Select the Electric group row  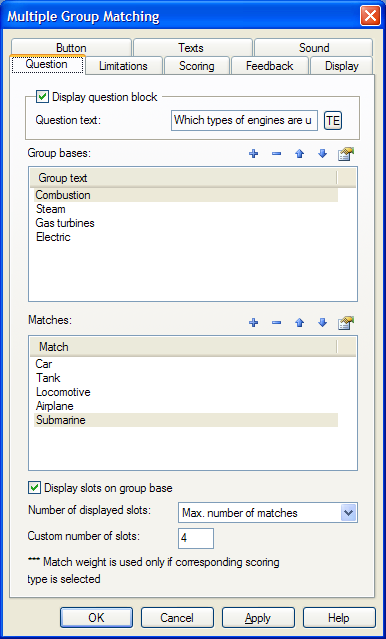pyautogui.click(x=186, y=237)
